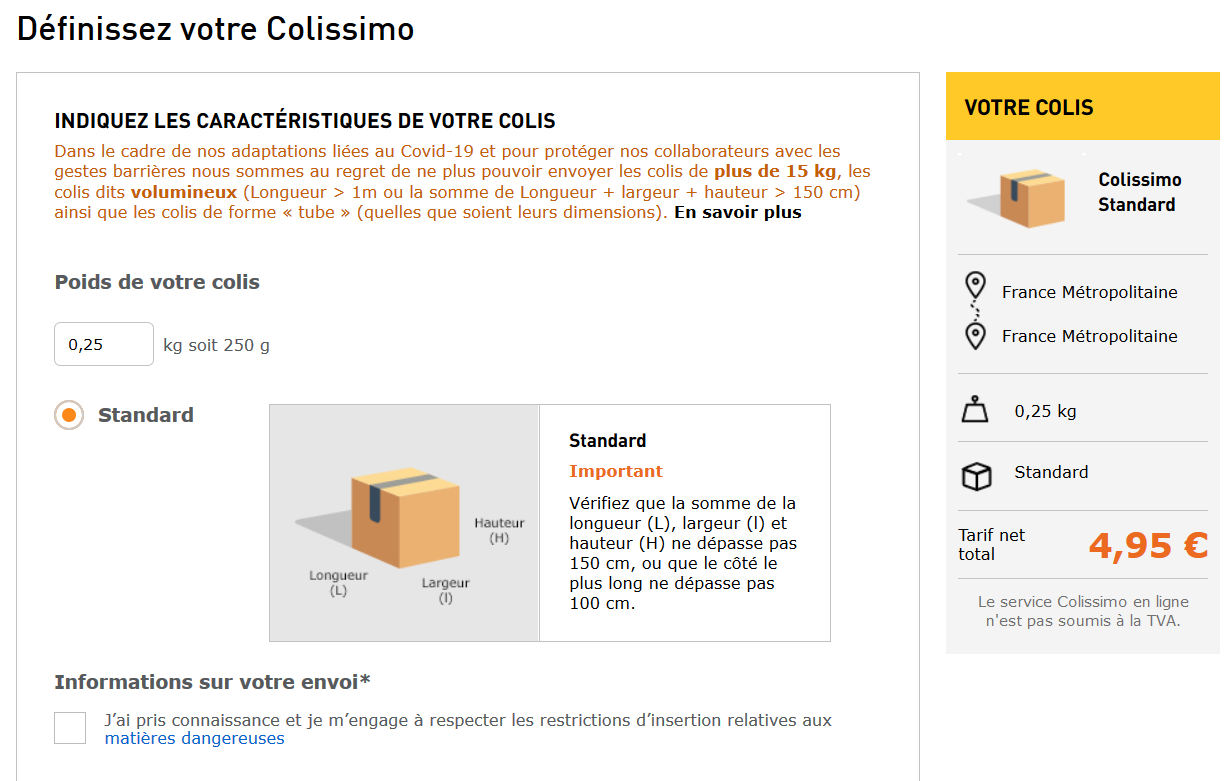1226x781 pixels.
Task: Click the "Largeur (l)" label on the diagram
Action: pyautogui.click(x=445, y=590)
